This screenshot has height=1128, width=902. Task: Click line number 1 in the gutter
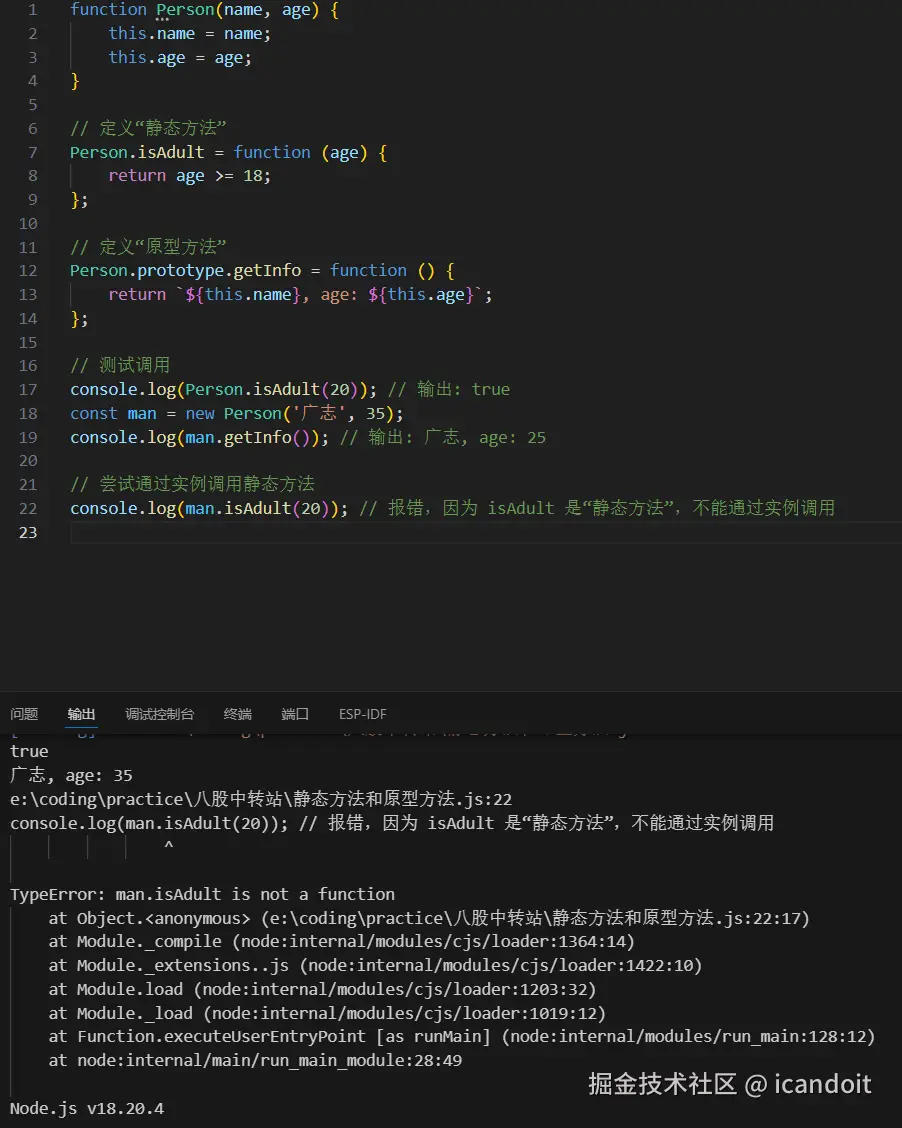pyautogui.click(x=32, y=10)
